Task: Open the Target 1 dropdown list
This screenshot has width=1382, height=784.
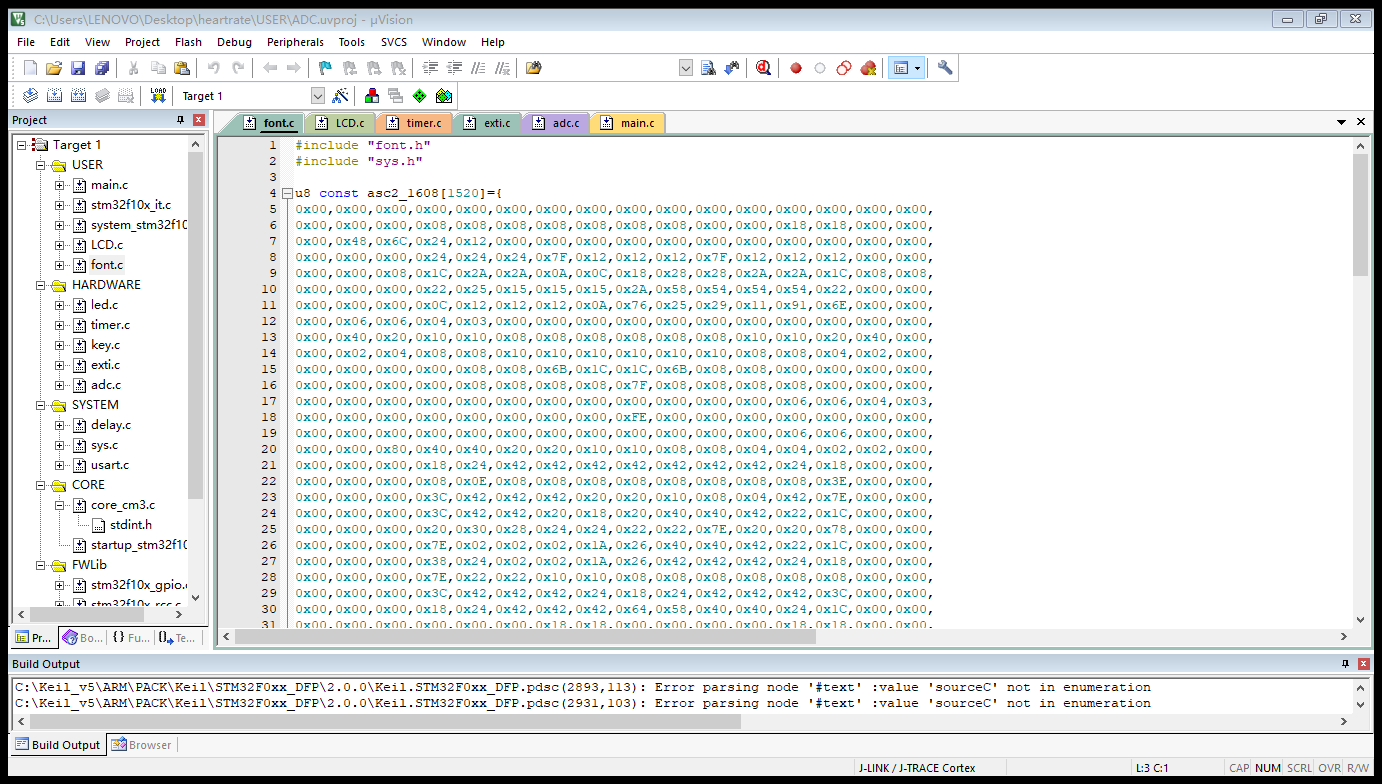Action: coord(318,96)
